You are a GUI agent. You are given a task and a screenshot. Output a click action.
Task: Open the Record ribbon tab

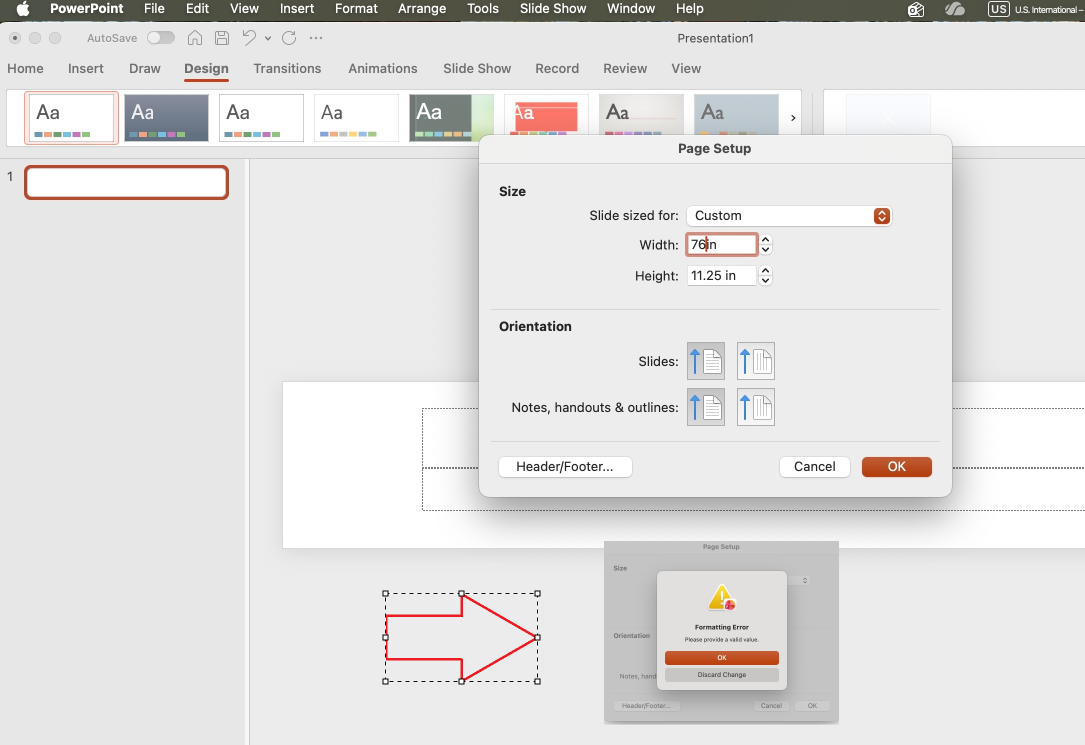[557, 68]
